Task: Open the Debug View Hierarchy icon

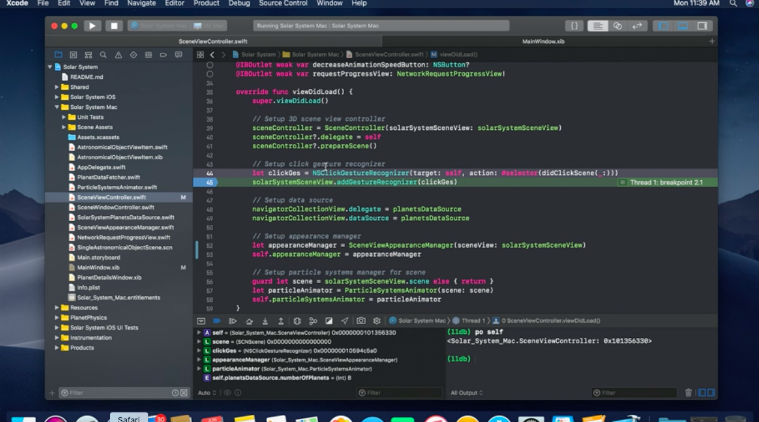Action: click(x=297, y=321)
